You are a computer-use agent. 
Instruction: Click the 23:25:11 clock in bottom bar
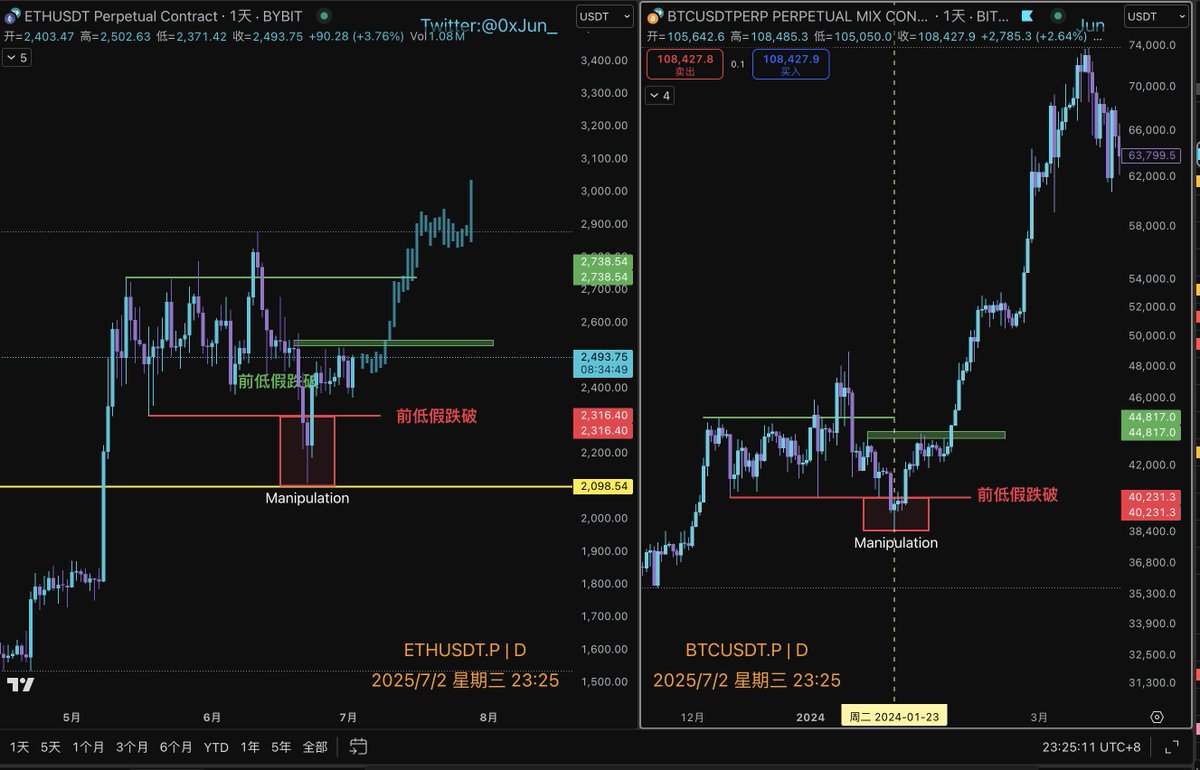[1068, 746]
